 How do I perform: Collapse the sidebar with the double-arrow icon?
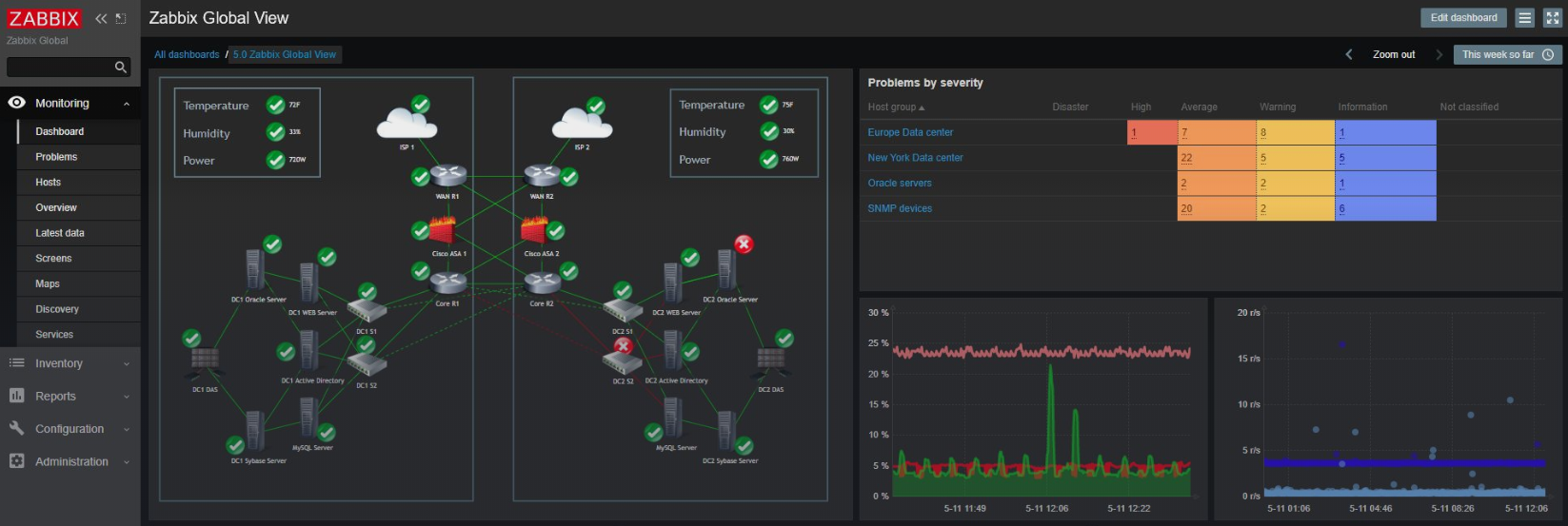(101, 19)
